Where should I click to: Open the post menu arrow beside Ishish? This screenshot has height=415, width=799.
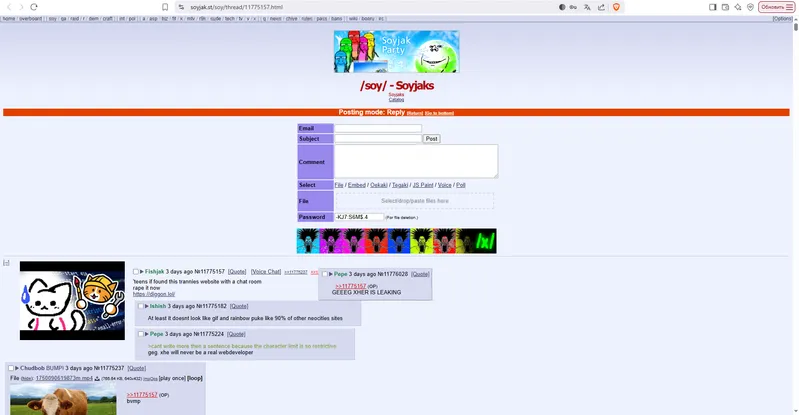pos(147,306)
